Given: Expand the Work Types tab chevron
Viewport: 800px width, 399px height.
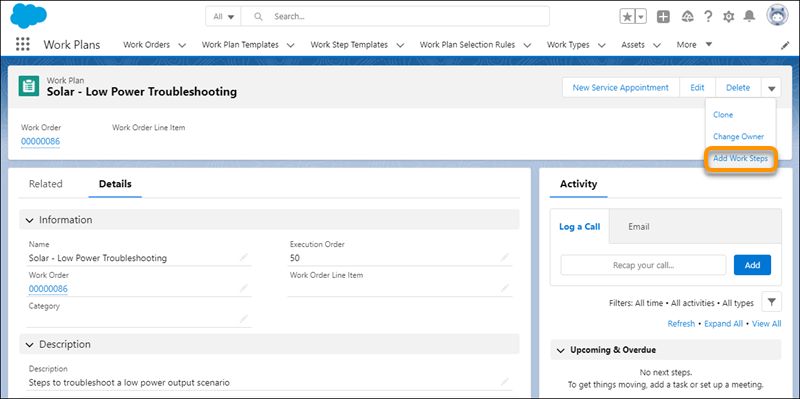Looking at the screenshot, I should click(602, 45).
